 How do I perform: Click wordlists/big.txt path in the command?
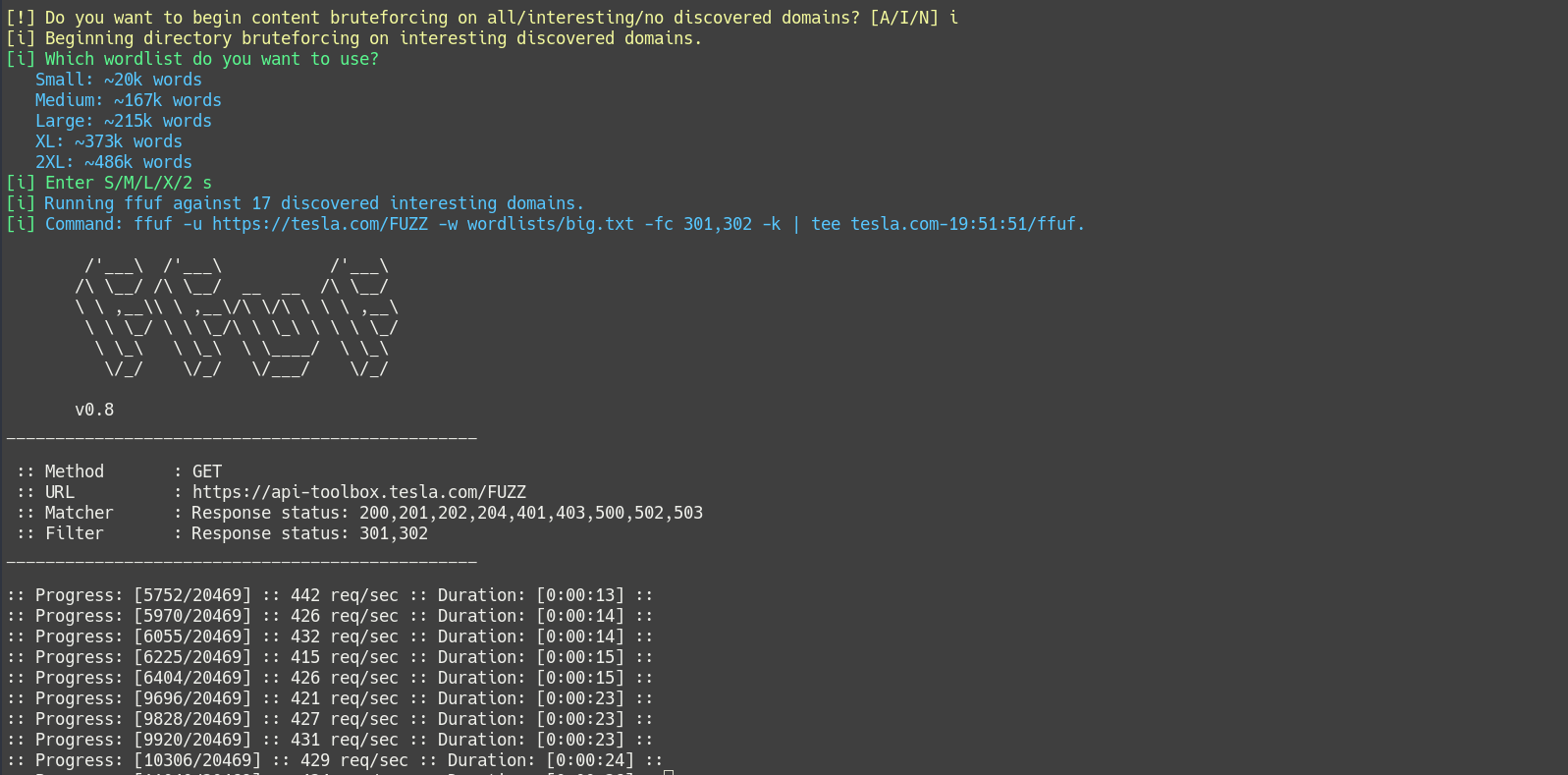point(551,224)
